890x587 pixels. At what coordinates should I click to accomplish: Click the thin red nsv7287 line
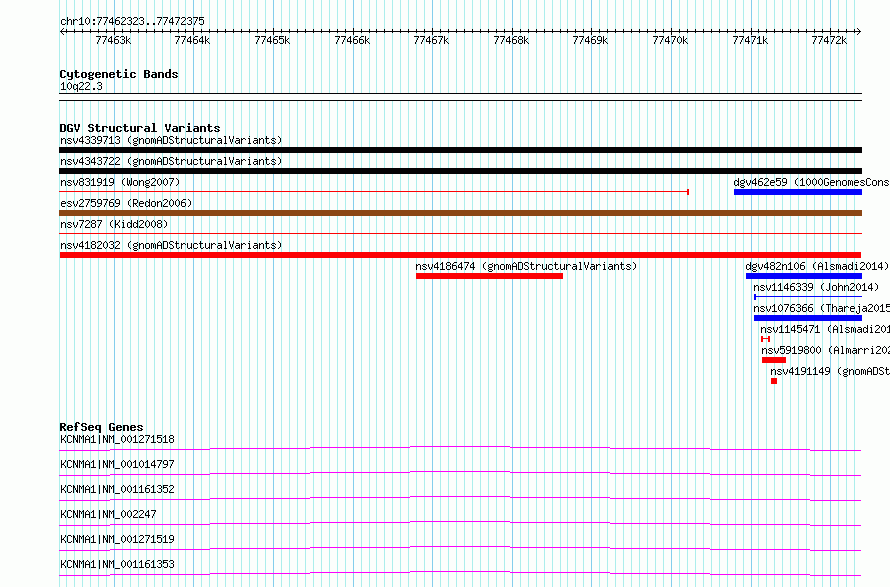pyautogui.click(x=460, y=233)
